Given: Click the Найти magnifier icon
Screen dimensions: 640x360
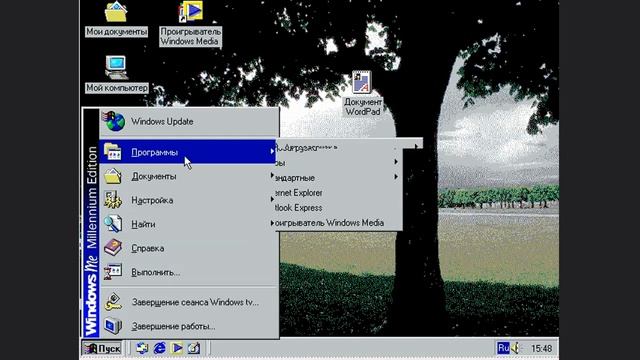Looking at the screenshot, I should pos(113,224).
